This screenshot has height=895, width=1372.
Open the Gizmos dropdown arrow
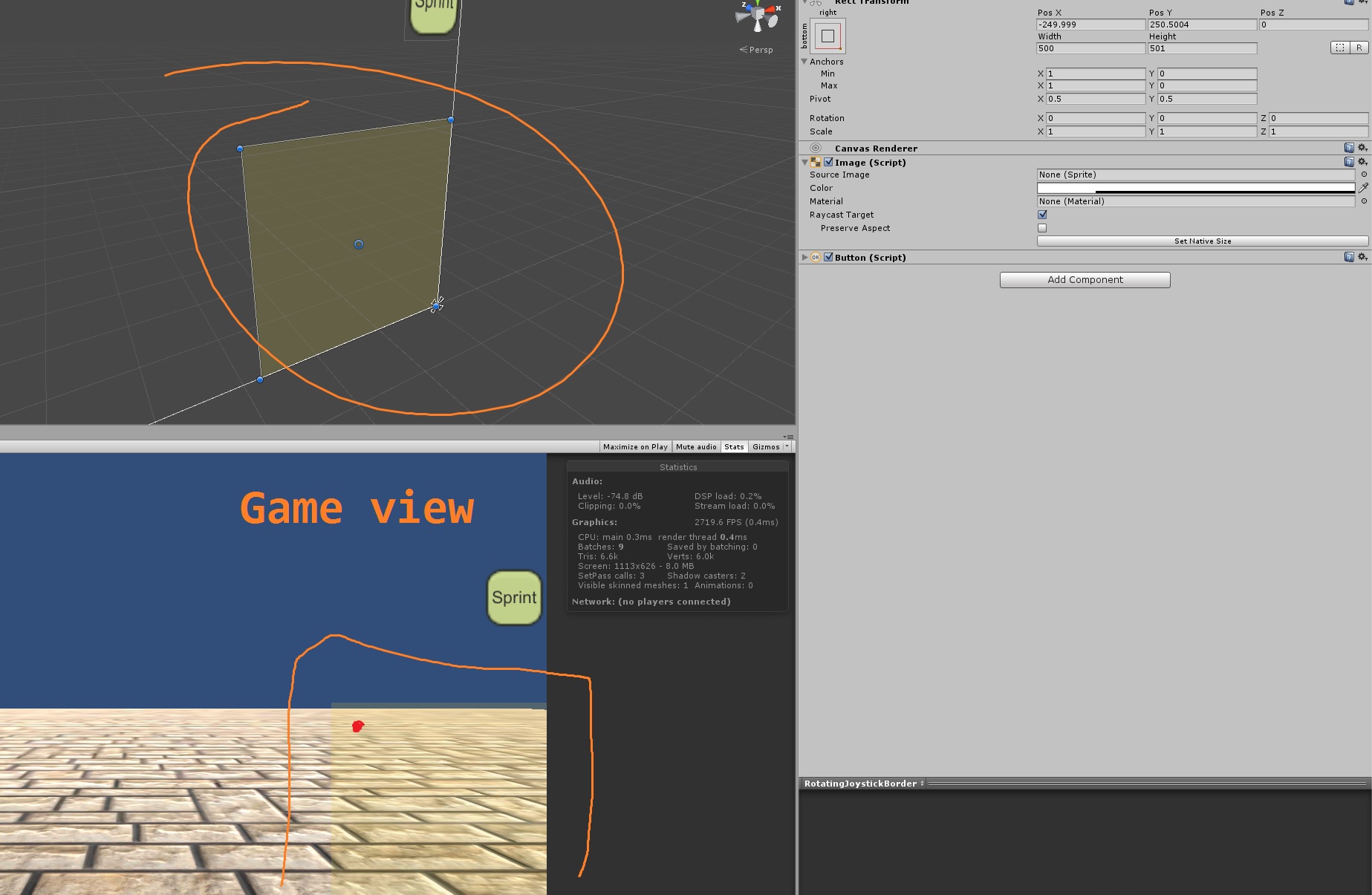click(x=787, y=446)
